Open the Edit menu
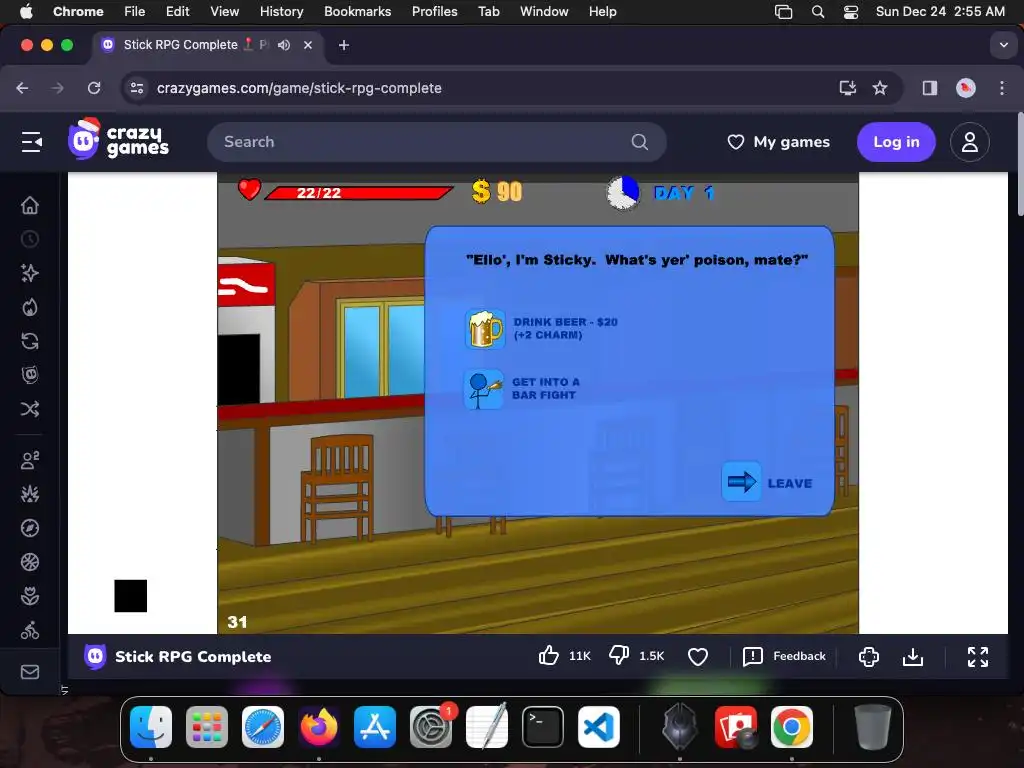The image size is (1024, 768). click(178, 11)
